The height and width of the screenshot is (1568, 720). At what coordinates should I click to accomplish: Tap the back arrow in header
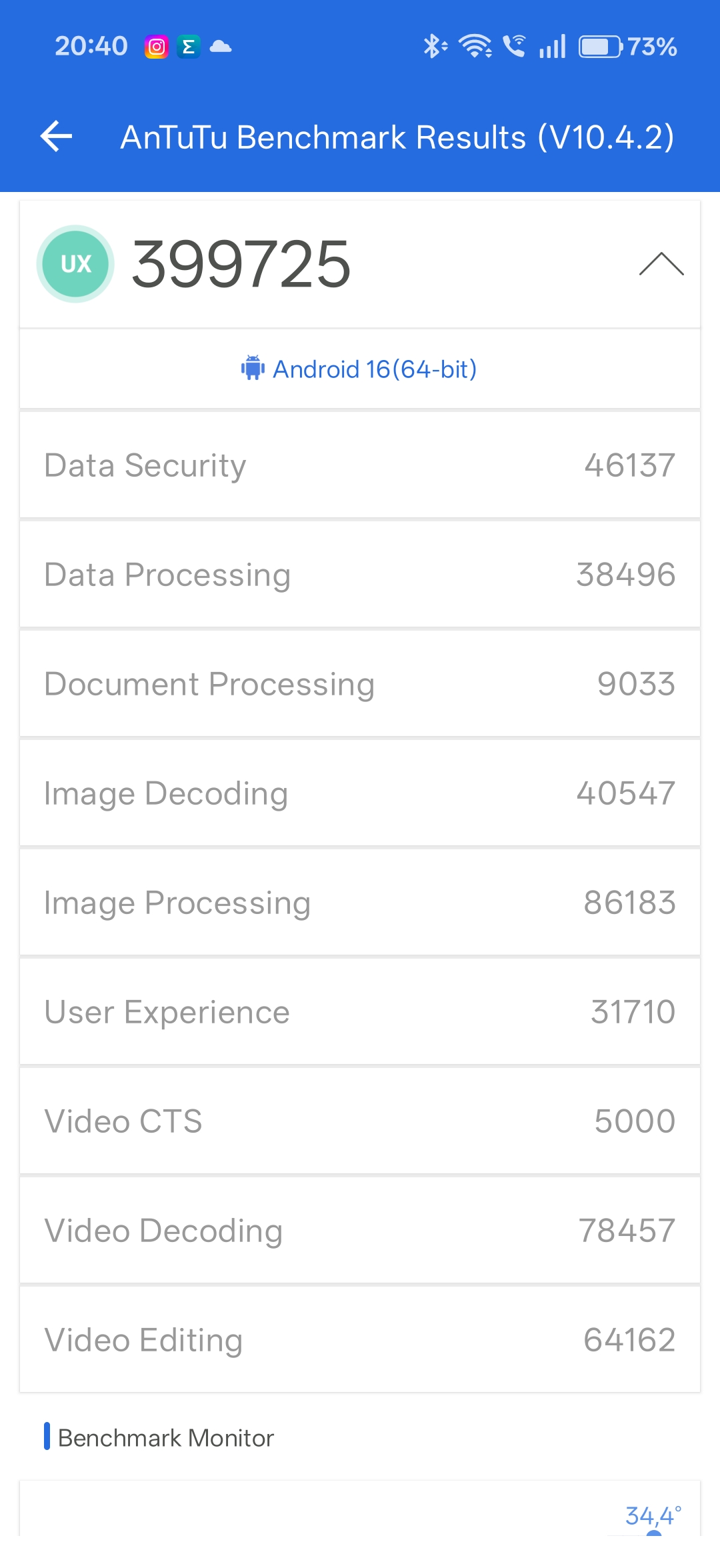point(57,137)
